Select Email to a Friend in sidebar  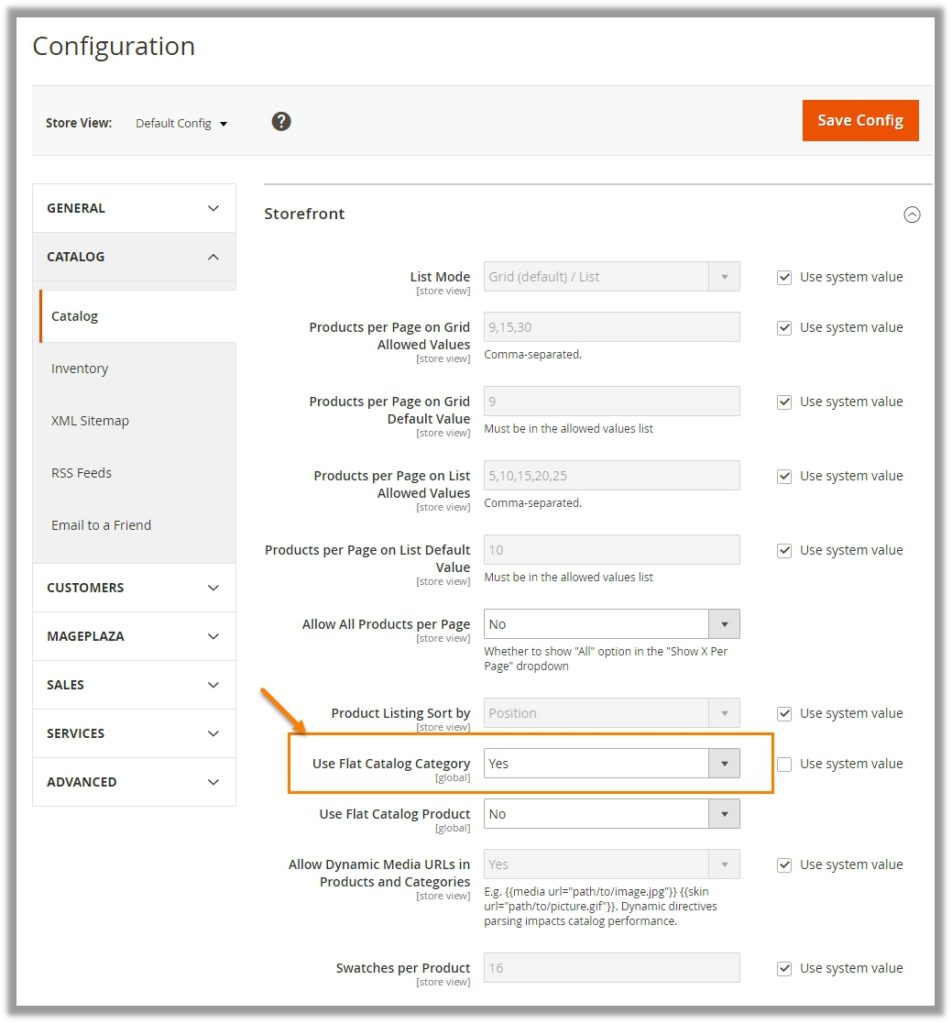[x=100, y=524]
